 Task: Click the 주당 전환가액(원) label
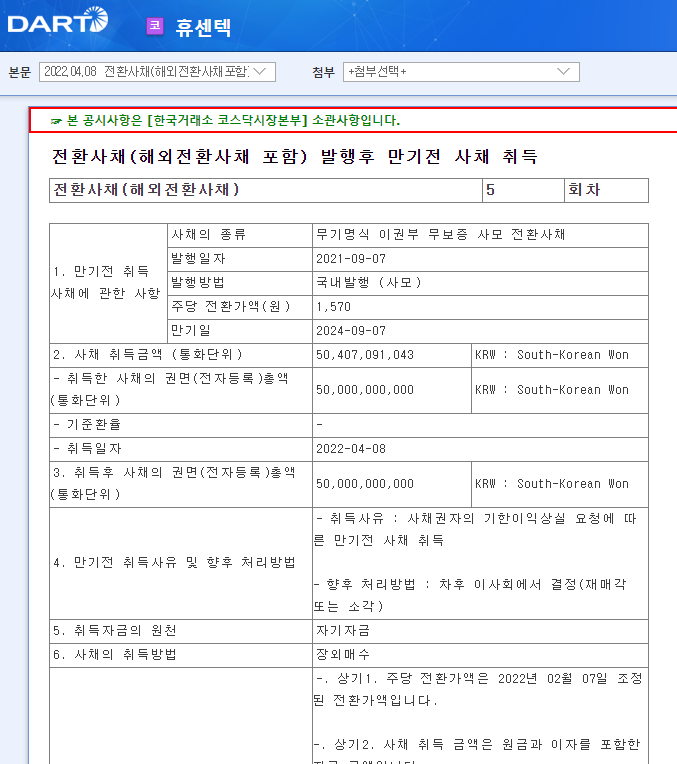coord(231,306)
